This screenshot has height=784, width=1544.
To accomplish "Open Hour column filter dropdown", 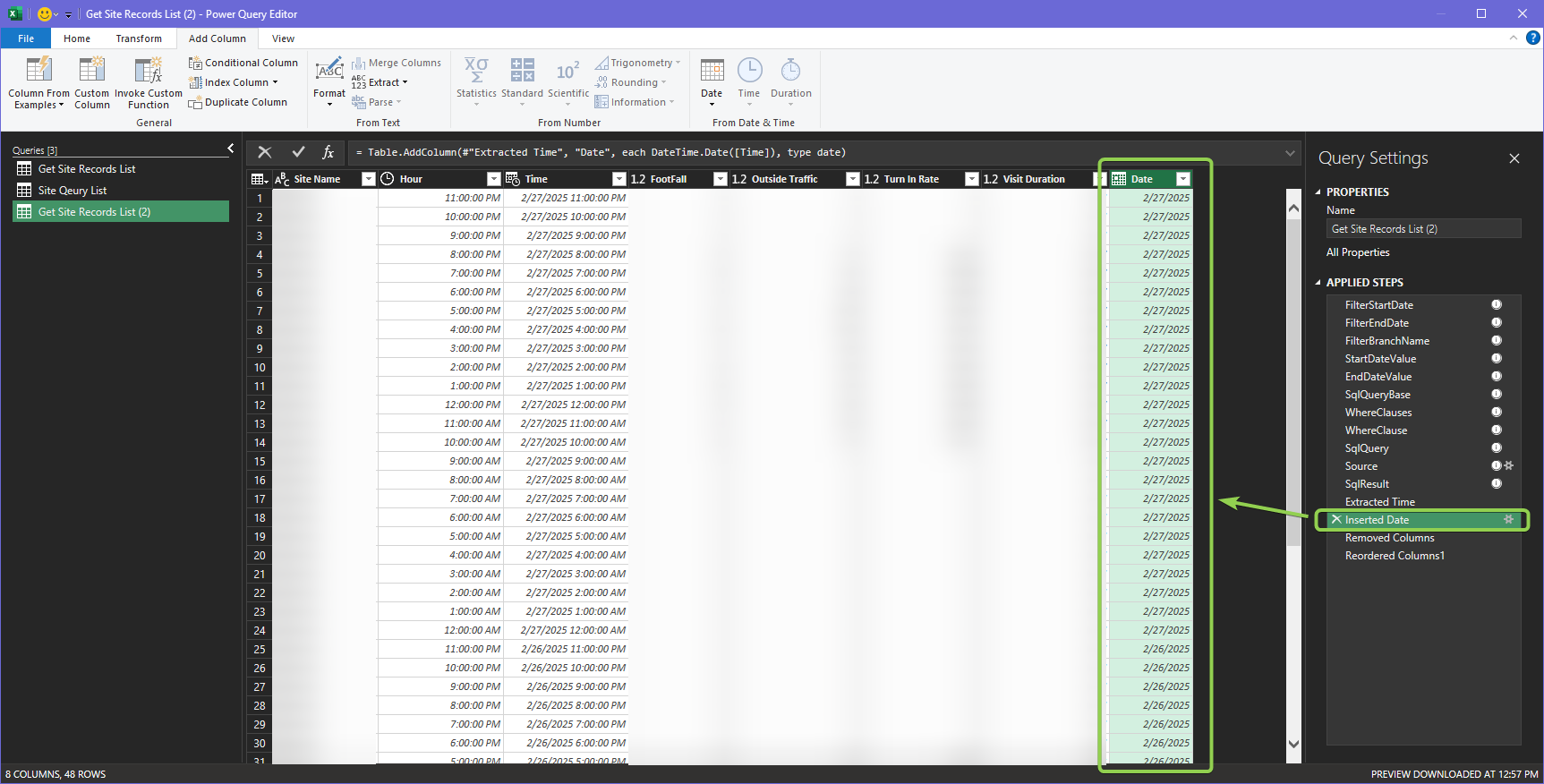I will coord(493,179).
